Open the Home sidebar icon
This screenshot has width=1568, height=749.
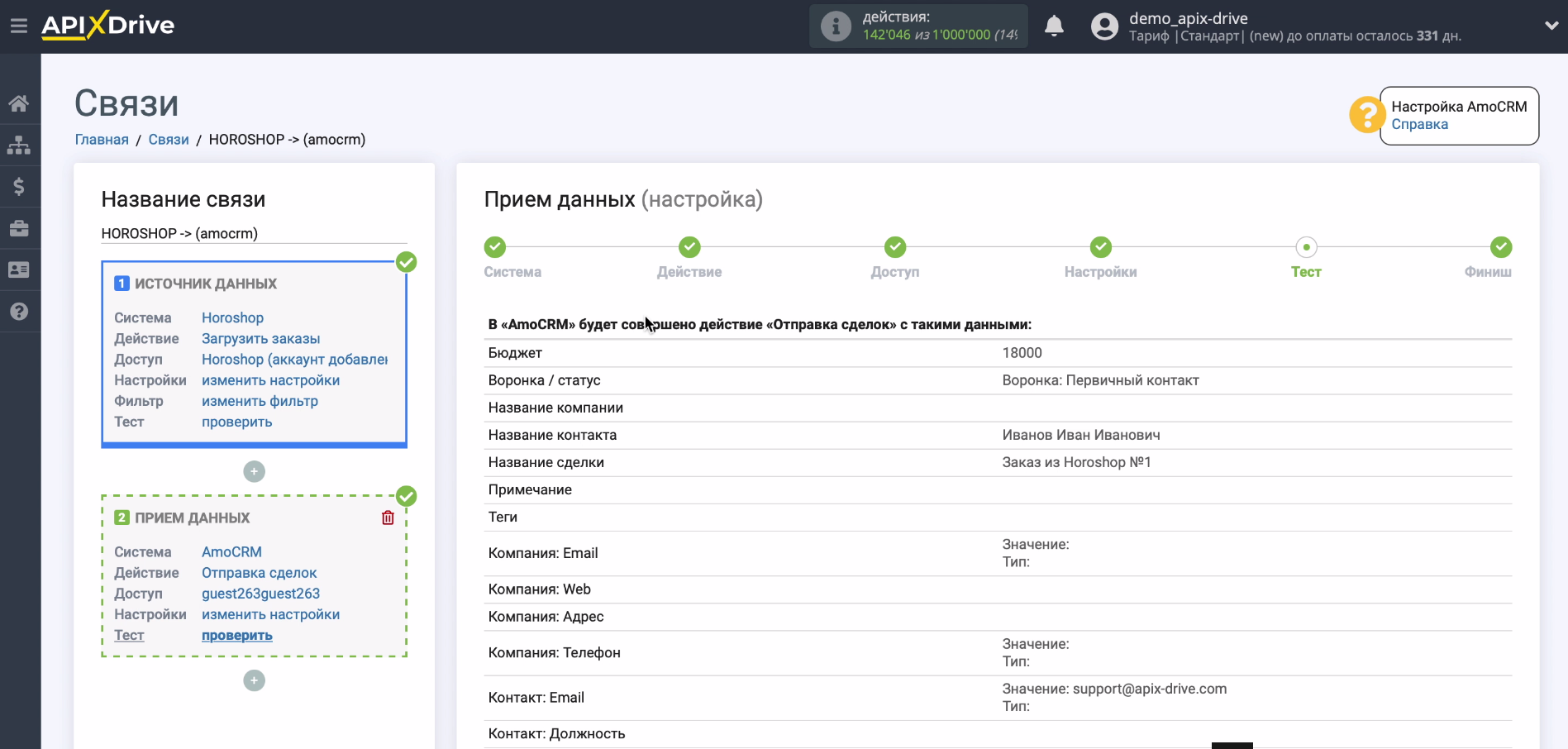point(19,103)
